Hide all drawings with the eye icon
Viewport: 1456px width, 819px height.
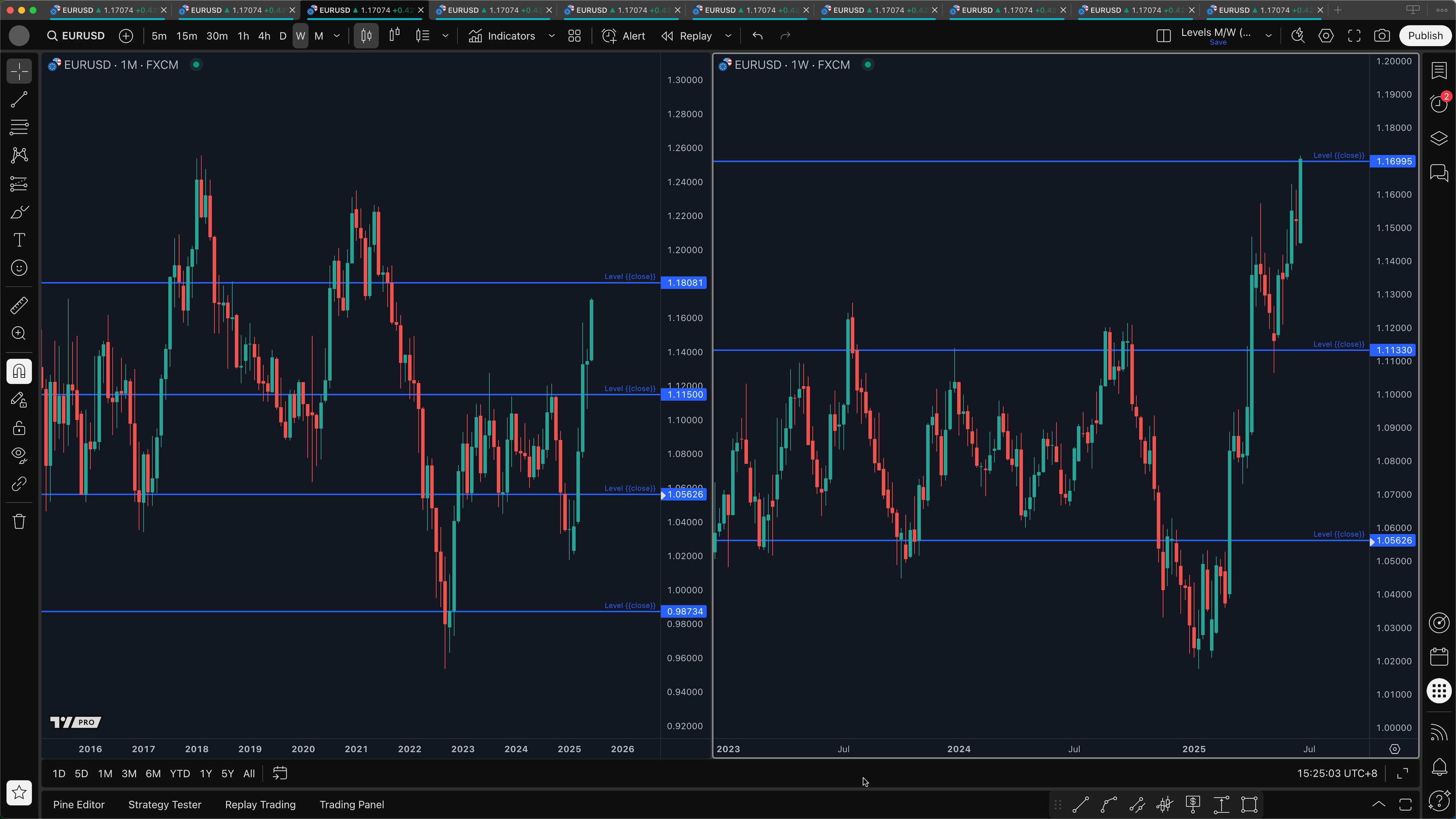pyautogui.click(x=19, y=455)
